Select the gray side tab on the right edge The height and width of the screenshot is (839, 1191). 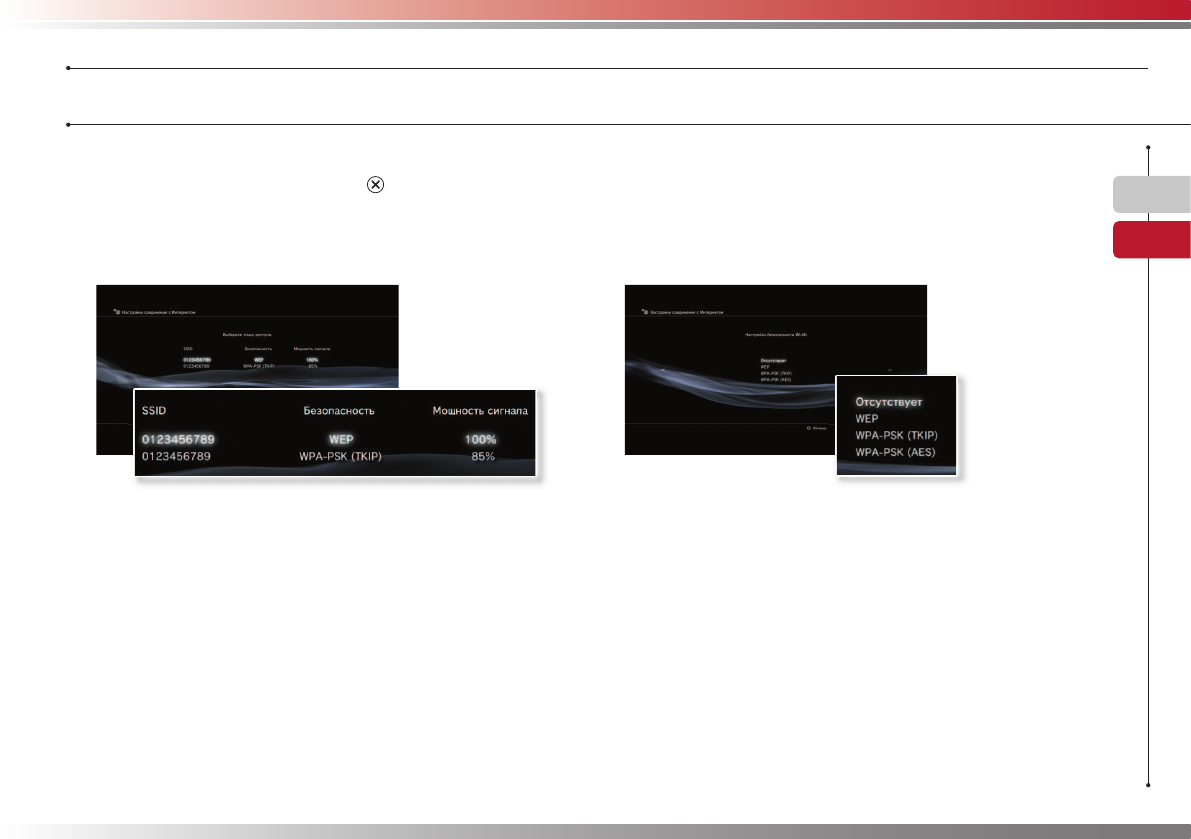(x=1152, y=194)
